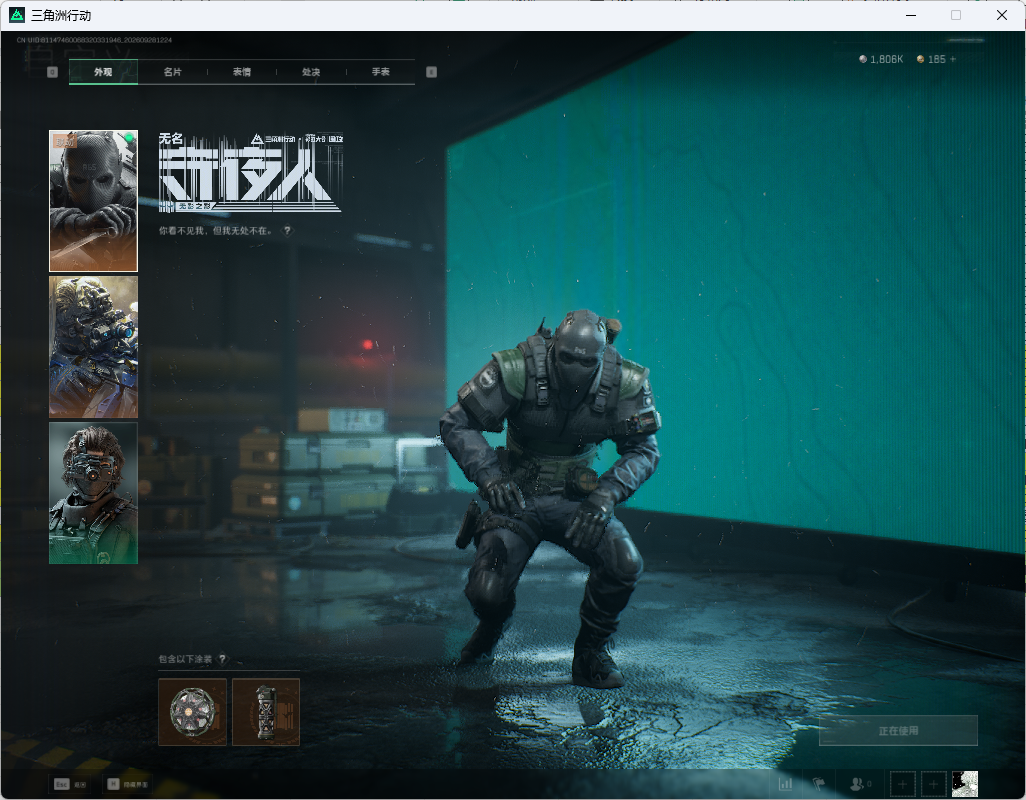
Task: Click the plus icon to add gold currency
Action: click(x=953, y=59)
